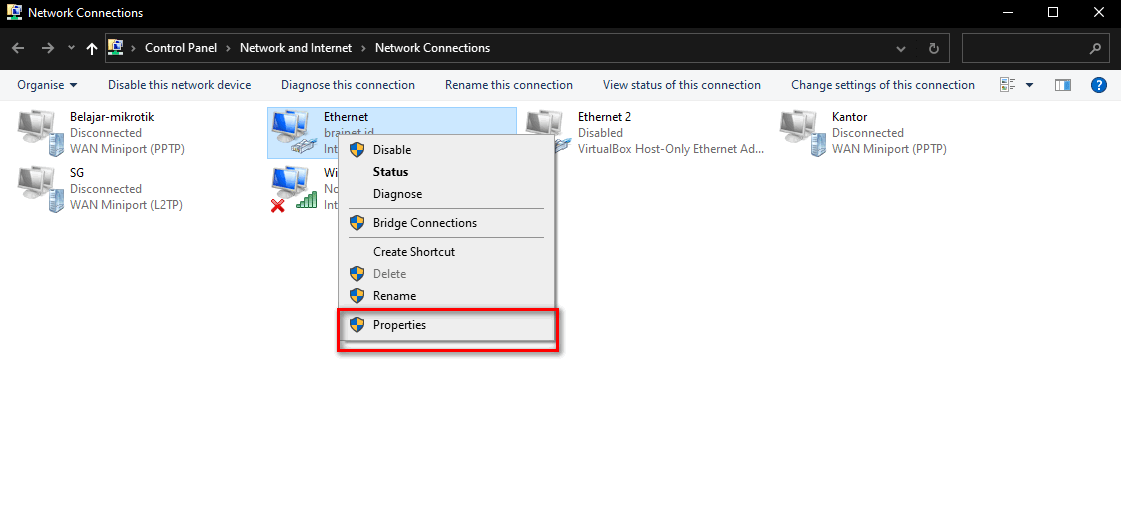
Task: Open the Help question mark icon
Action: (x=1098, y=85)
